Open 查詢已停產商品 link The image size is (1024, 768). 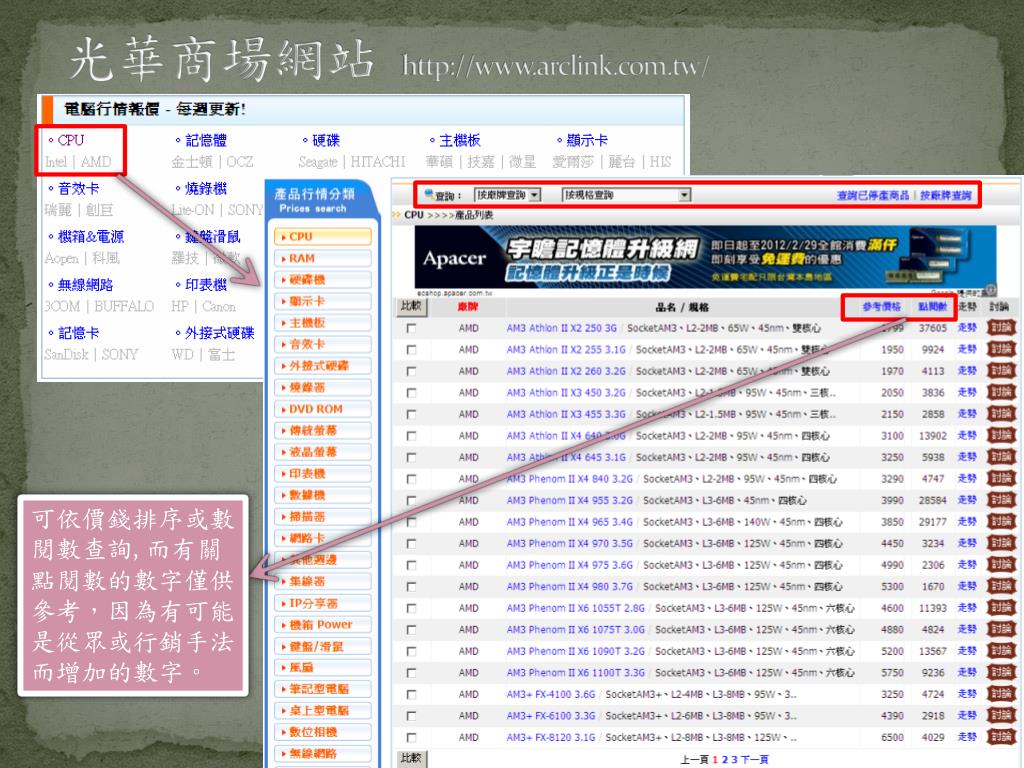[872, 195]
